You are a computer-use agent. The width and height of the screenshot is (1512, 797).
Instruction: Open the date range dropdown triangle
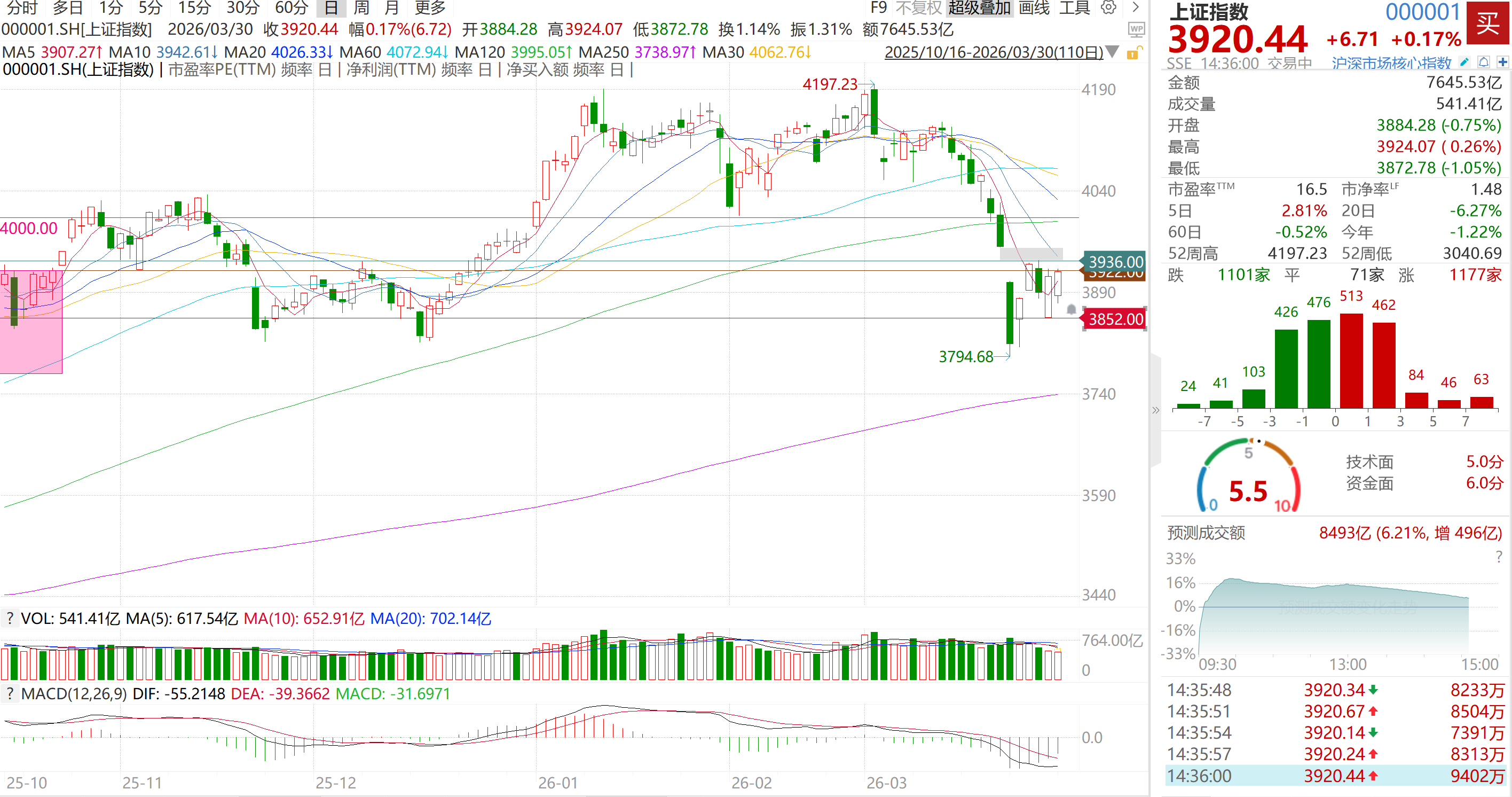(1112, 52)
